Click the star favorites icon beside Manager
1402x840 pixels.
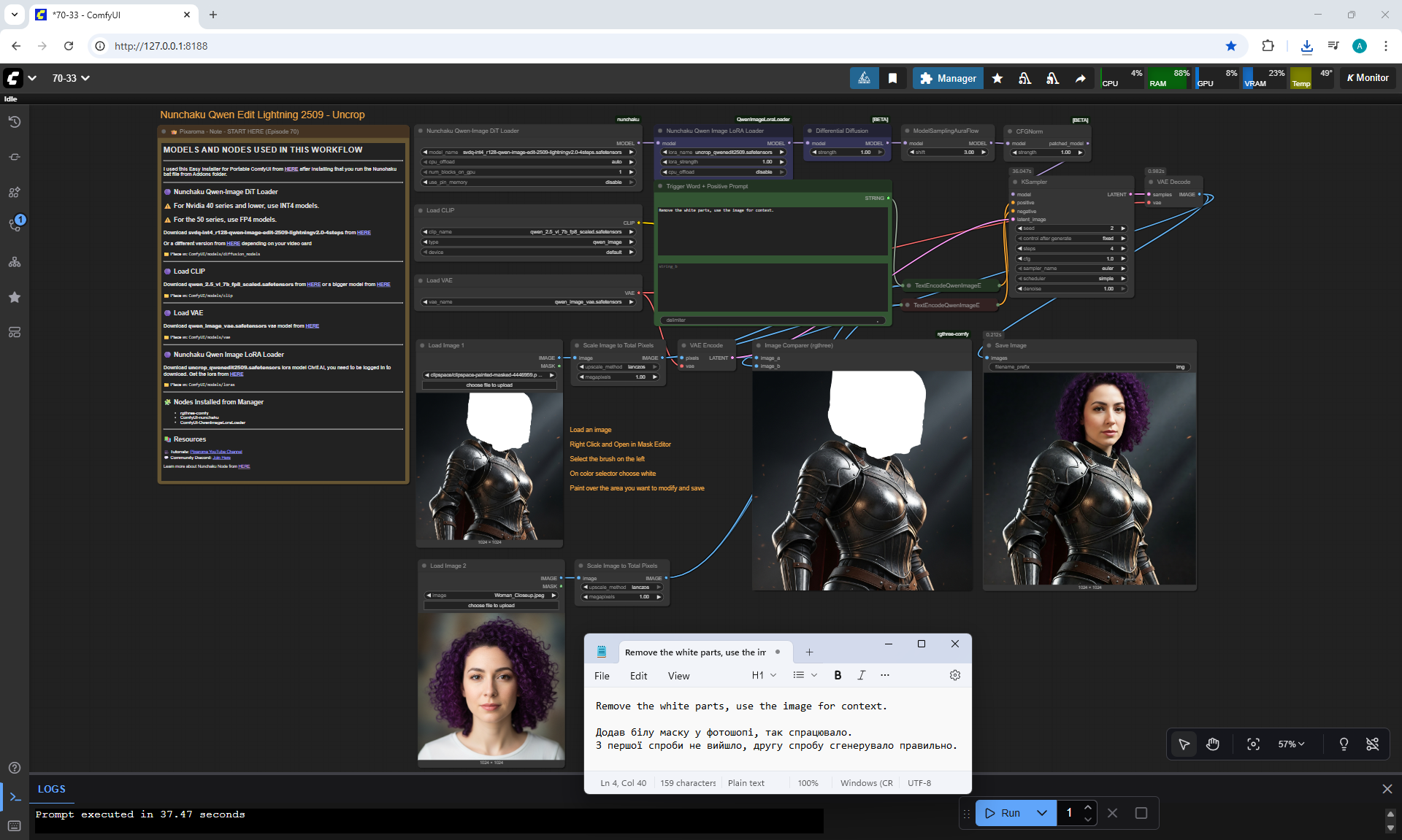tap(997, 78)
